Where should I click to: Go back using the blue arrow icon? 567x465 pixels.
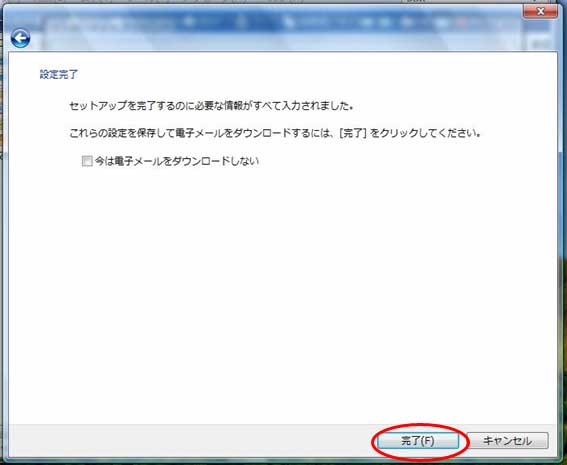click(x=20, y=38)
